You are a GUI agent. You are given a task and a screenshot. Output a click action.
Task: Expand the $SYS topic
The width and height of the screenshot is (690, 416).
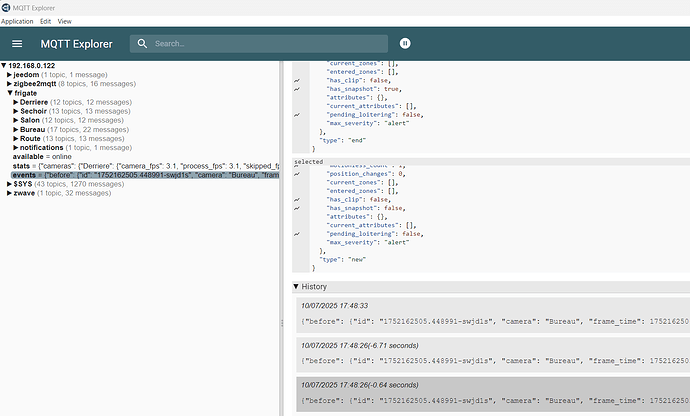coord(9,184)
